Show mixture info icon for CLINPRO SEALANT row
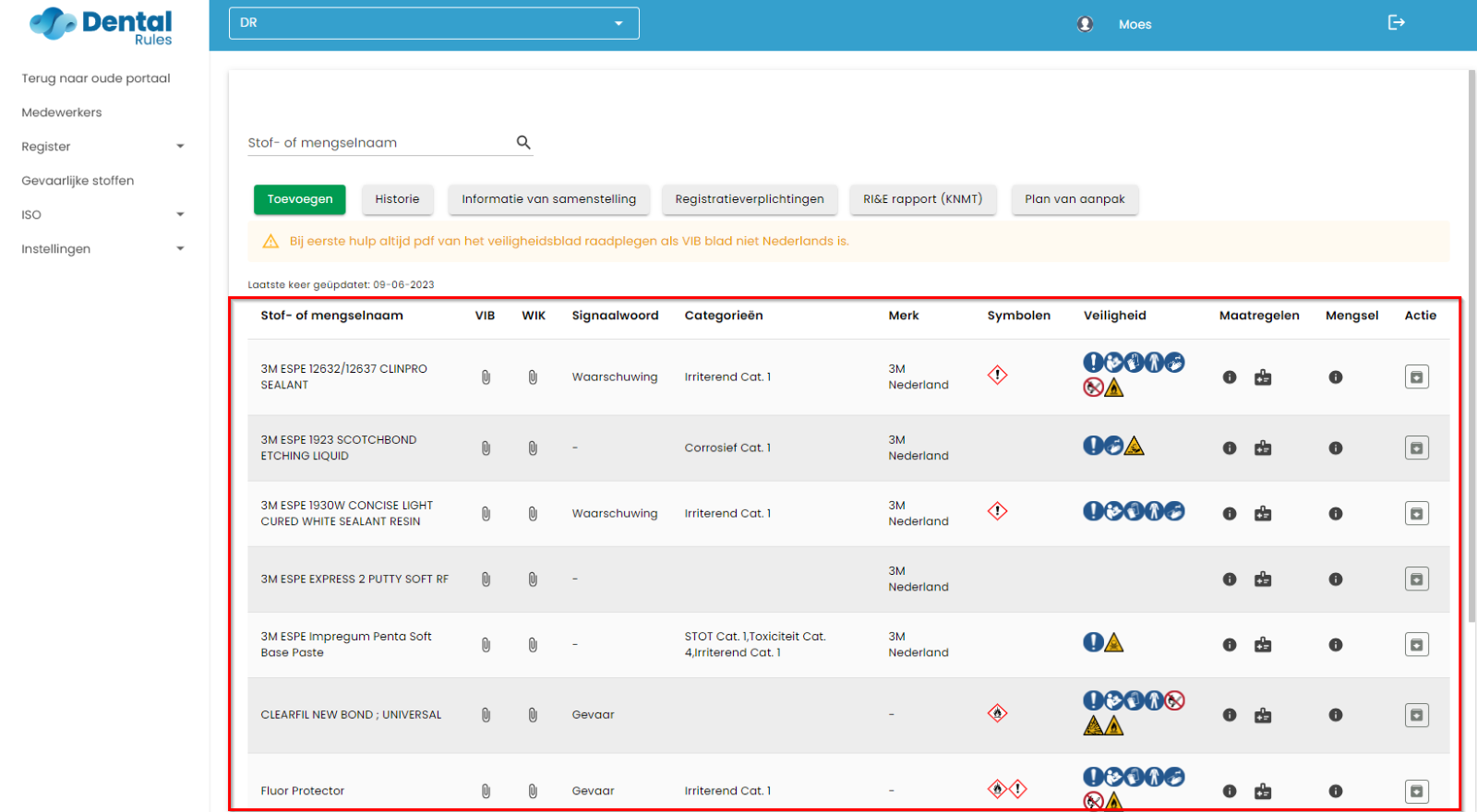This screenshot has height=812, width=1477. (1336, 377)
